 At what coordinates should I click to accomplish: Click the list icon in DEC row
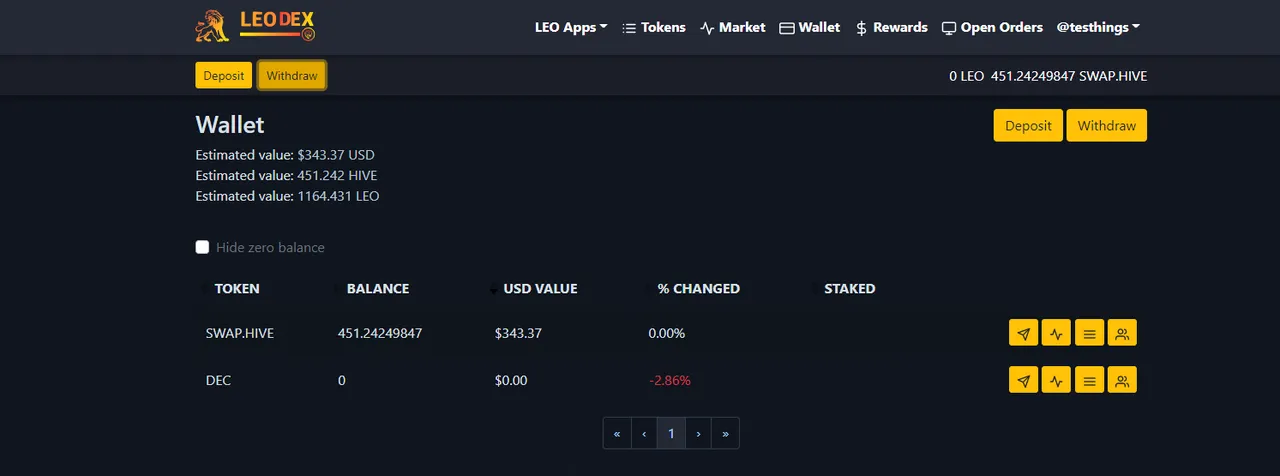(x=1089, y=380)
